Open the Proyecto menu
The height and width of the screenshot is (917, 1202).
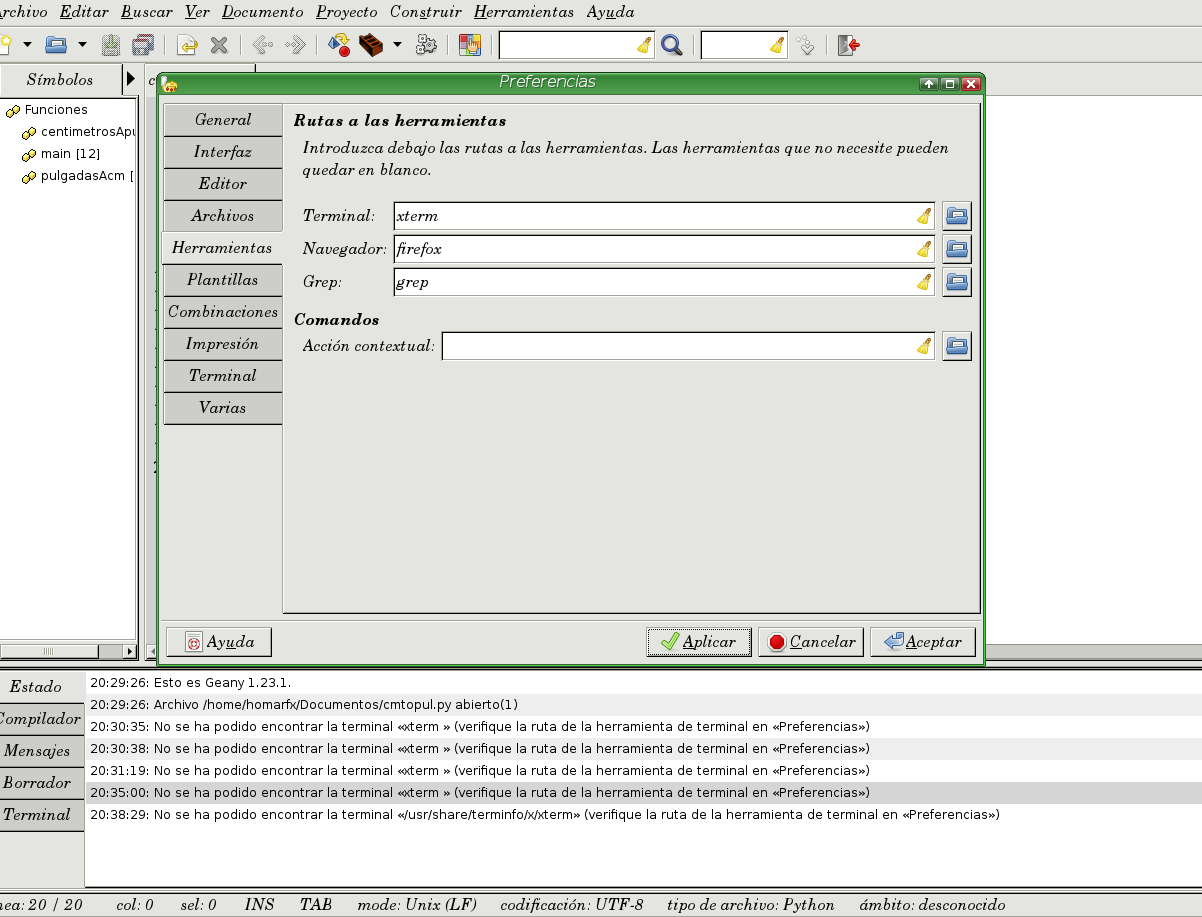click(347, 12)
